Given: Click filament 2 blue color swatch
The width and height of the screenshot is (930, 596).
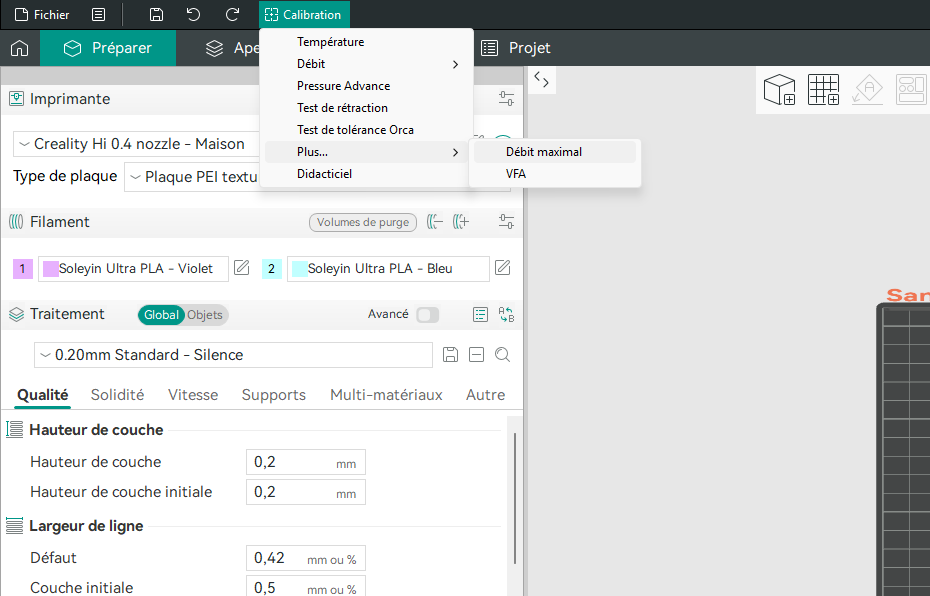Looking at the screenshot, I should [x=272, y=269].
